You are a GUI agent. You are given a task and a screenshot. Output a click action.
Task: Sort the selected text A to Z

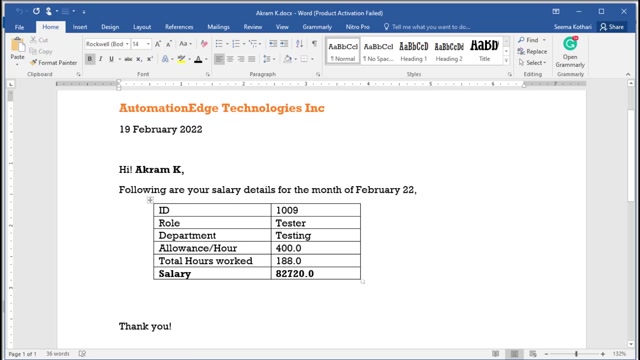pyautogui.click(x=300, y=44)
